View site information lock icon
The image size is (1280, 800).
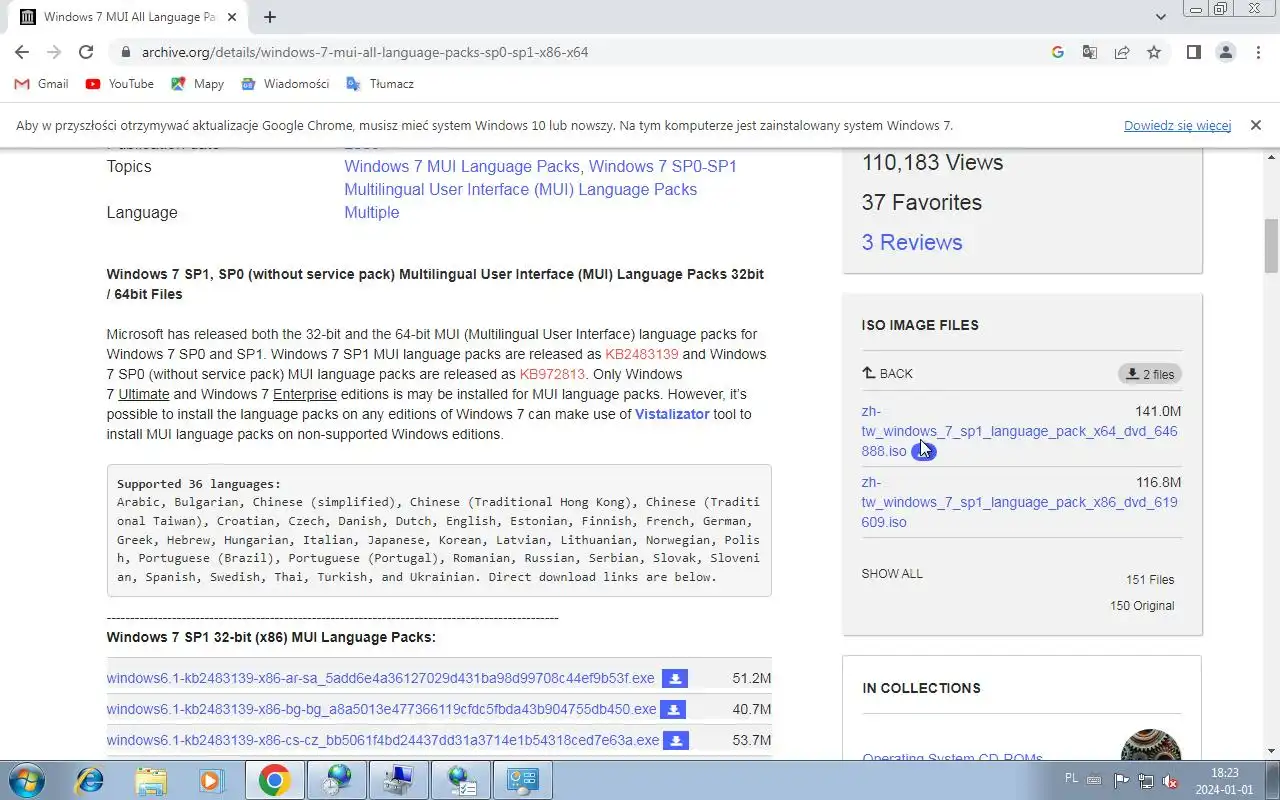[x=125, y=52]
